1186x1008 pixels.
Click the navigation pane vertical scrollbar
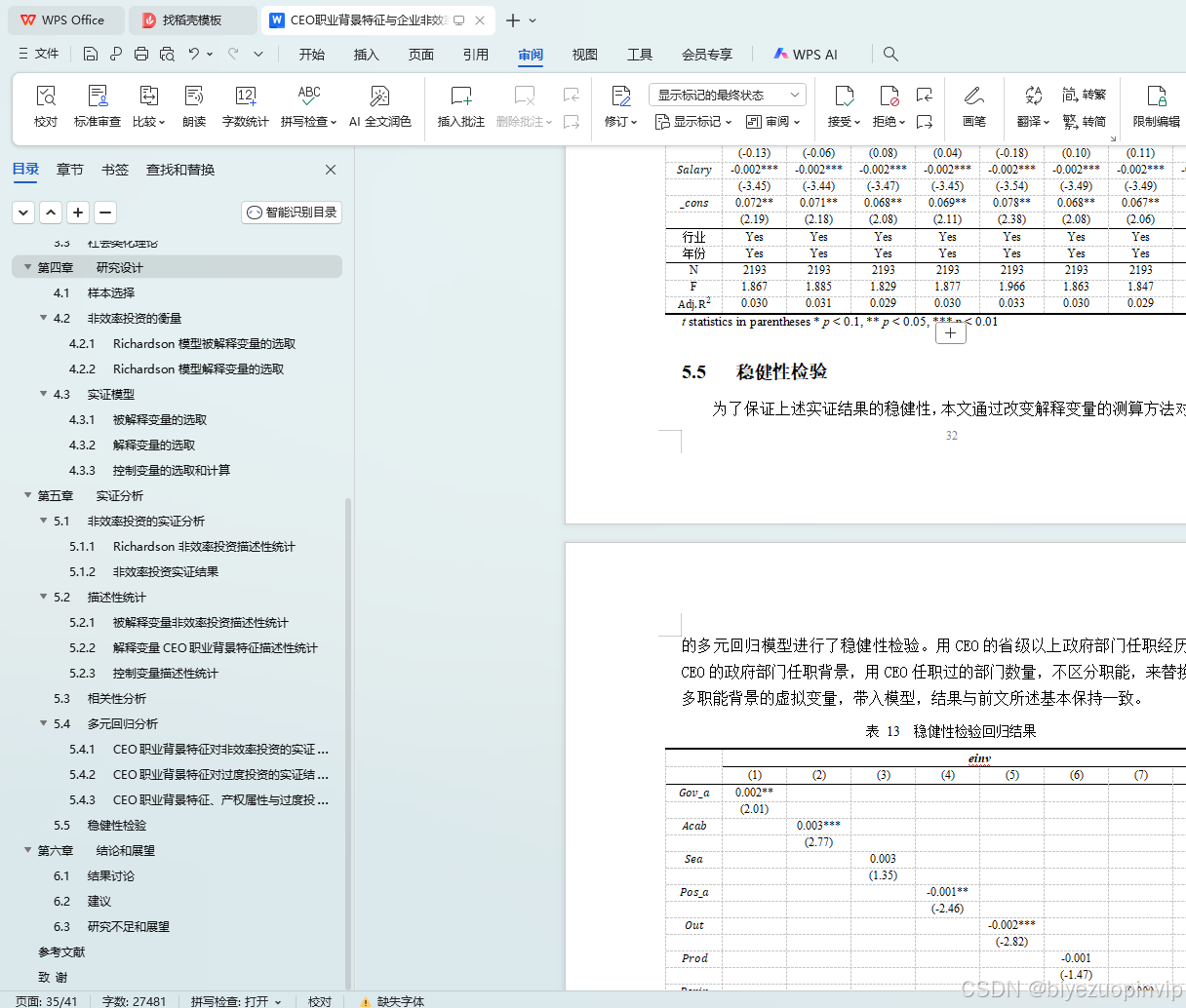(349, 745)
